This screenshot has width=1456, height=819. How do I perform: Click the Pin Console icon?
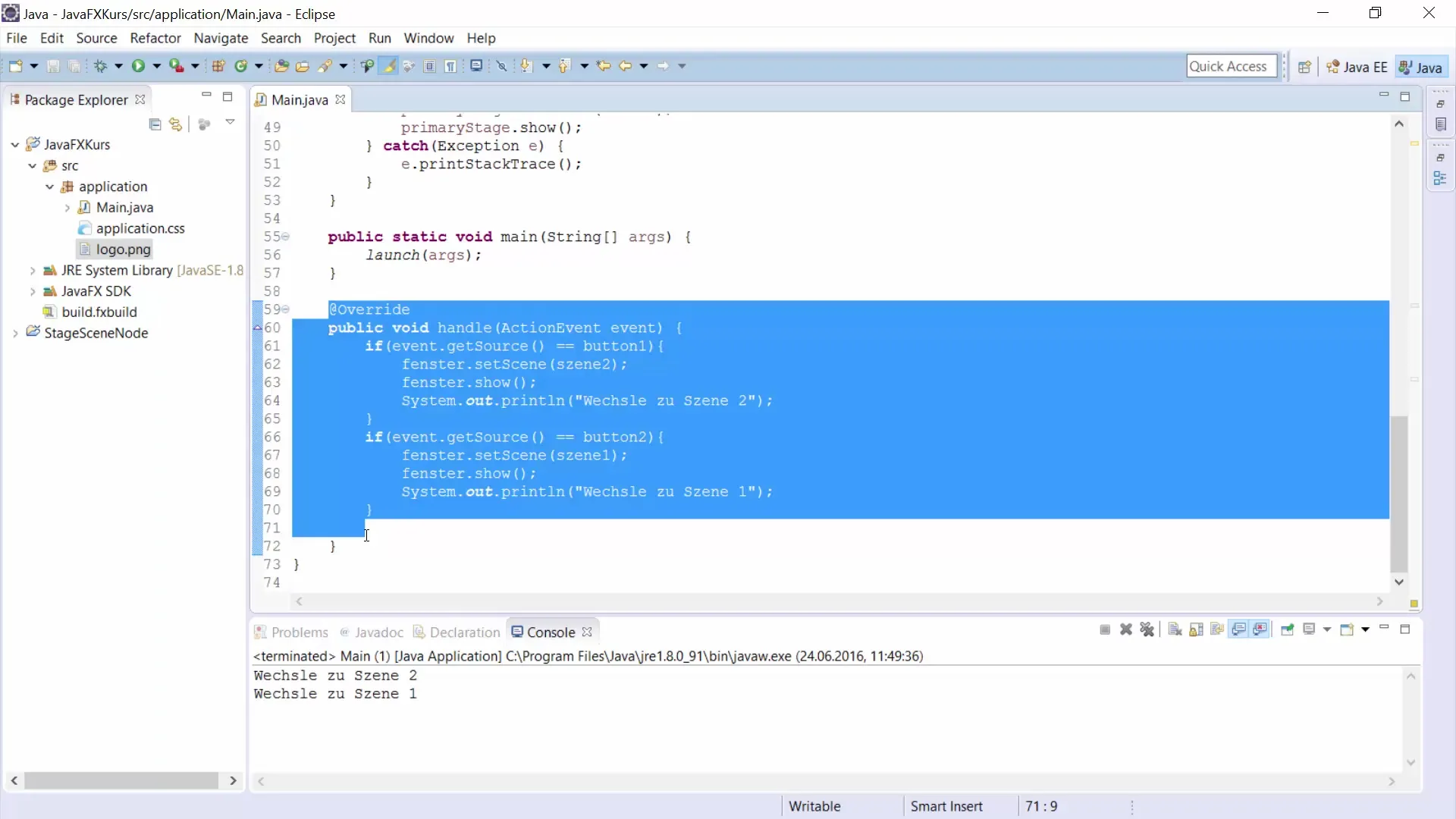[1287, 629]
